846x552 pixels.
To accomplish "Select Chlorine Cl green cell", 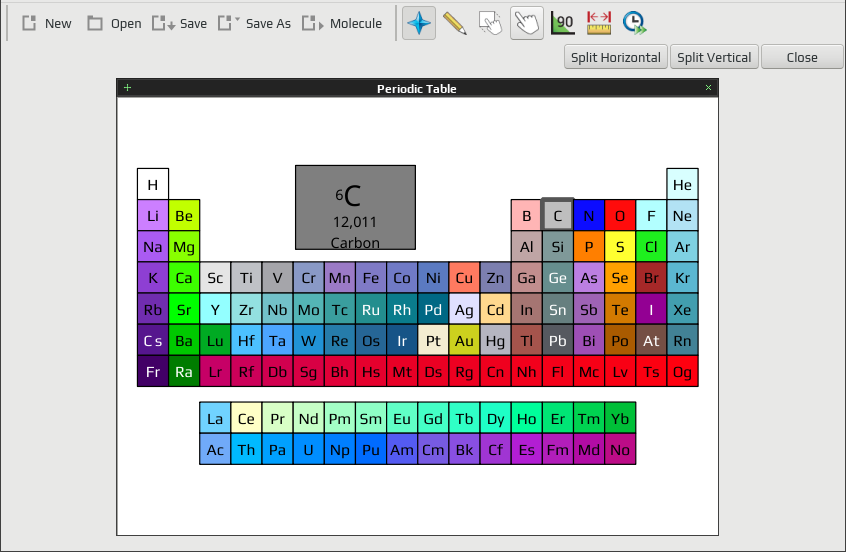I will 651,247.
